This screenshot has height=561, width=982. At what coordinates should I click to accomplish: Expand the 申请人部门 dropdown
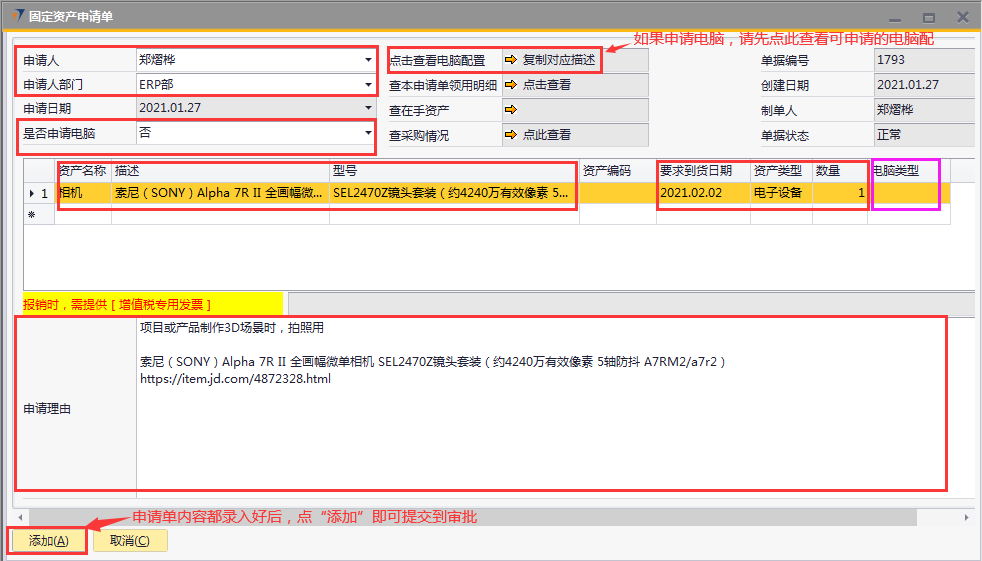[x=368, y=85]
